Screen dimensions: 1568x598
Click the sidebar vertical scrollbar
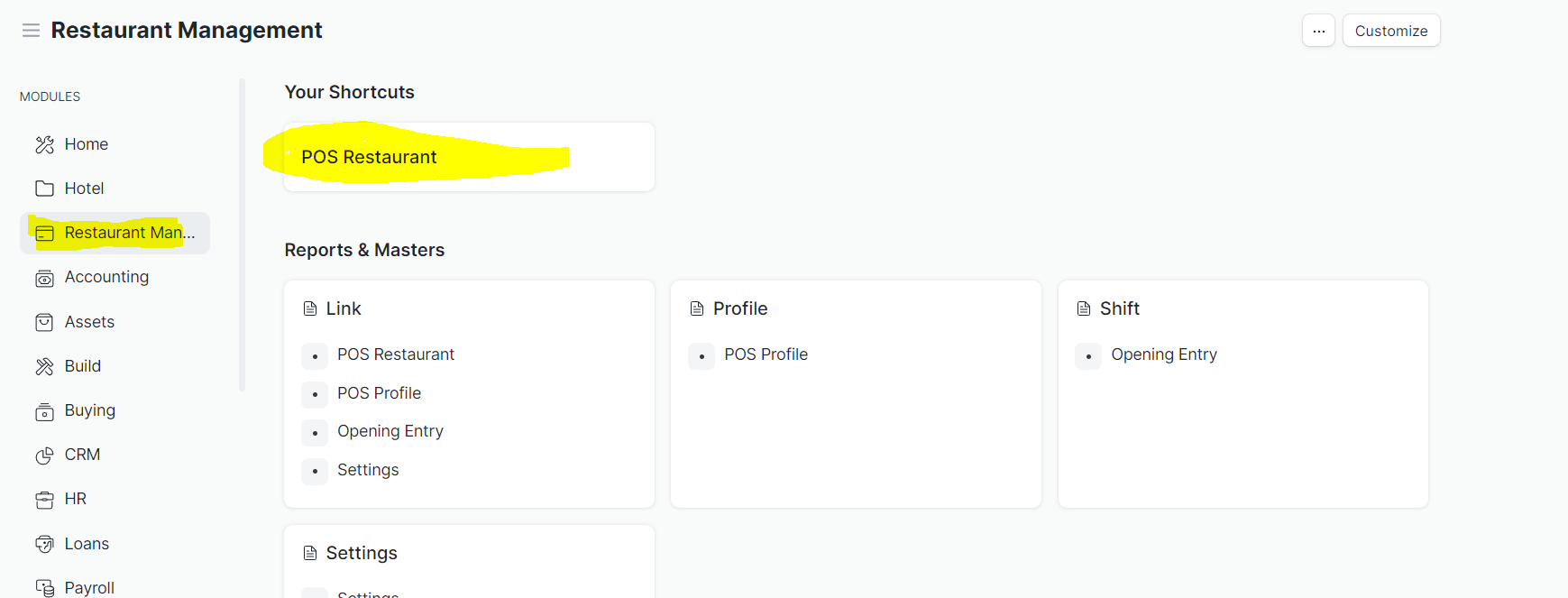click(x=242, y=235)
